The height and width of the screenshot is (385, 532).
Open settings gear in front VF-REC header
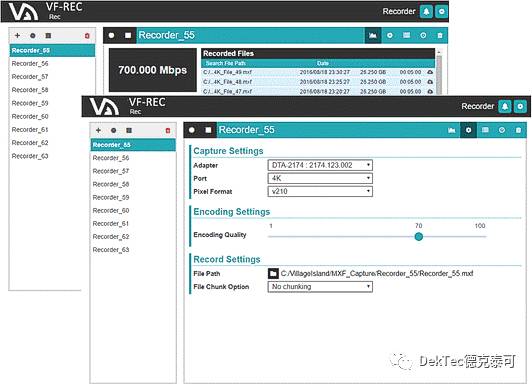click(x=520, y=107)
